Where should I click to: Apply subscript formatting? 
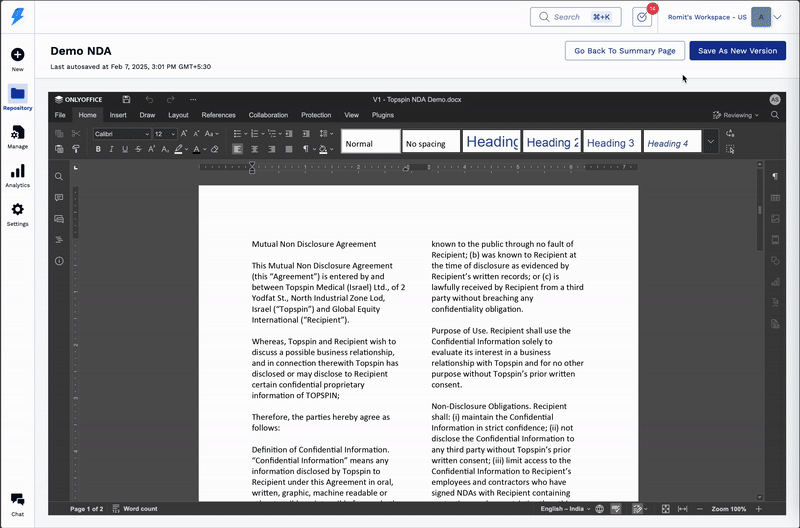(x=165, y=149)
